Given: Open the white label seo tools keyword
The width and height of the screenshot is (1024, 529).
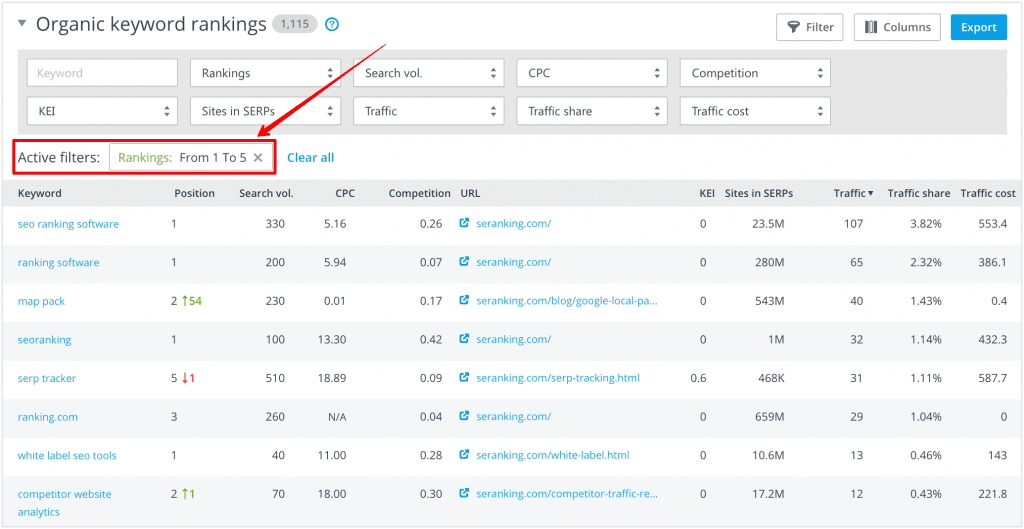Looking at the screenshot, I should click(67, 455).
